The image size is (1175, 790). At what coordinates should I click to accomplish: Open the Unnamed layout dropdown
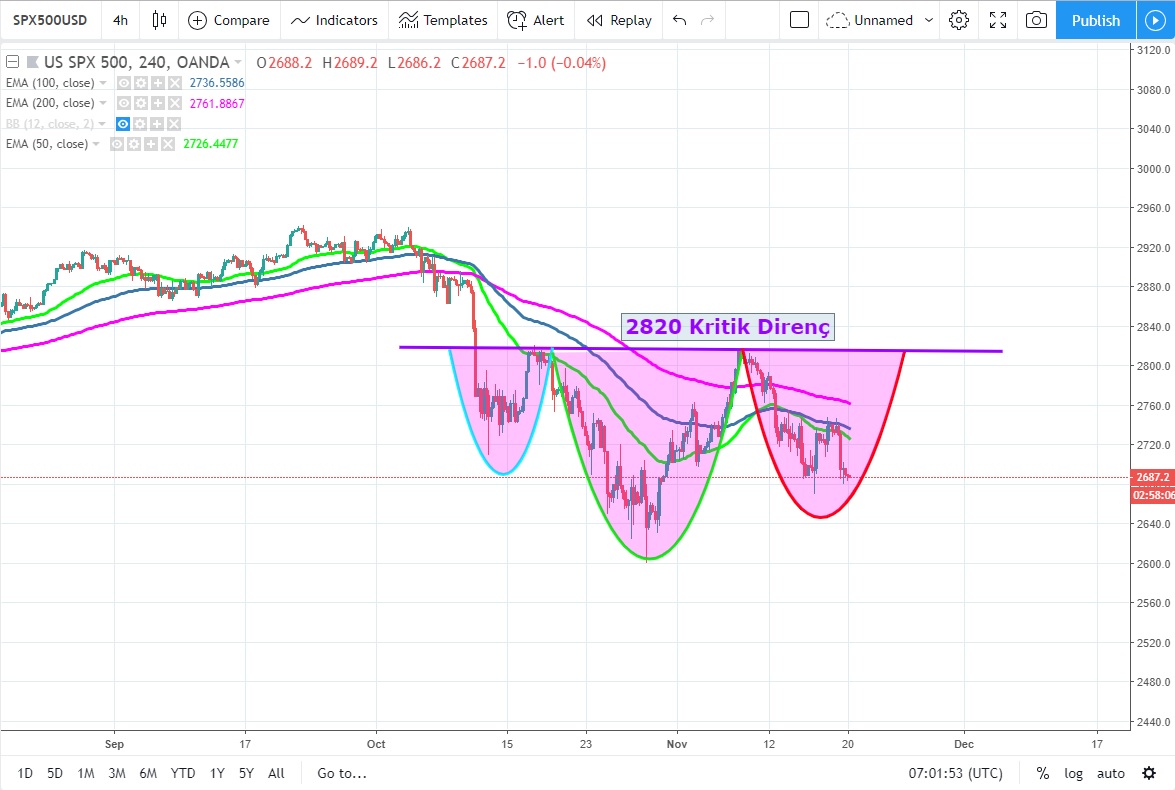[x=929, y=20]
